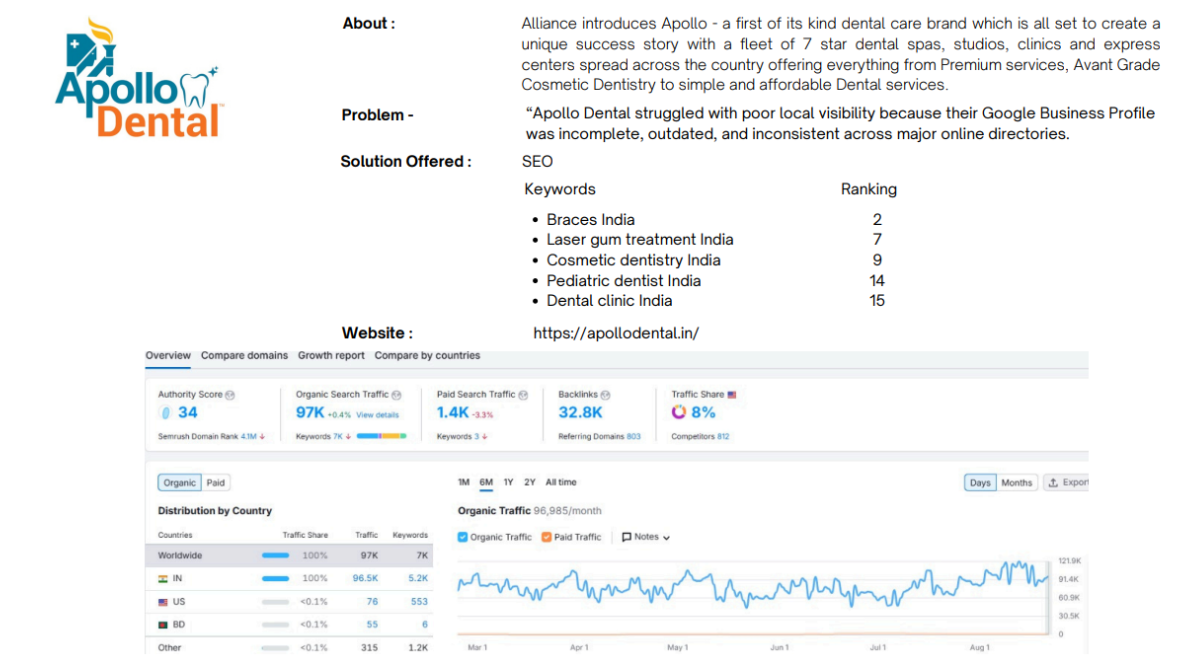Click the IN keywords value 5.2K
The image size is (1193, 672).
(418, 578)
